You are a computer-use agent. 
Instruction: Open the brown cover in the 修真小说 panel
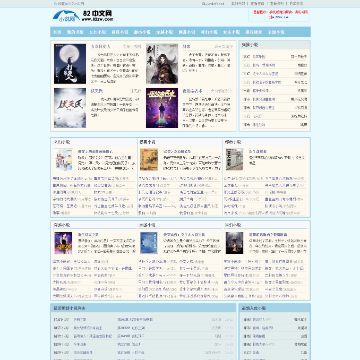click(149, 160)
